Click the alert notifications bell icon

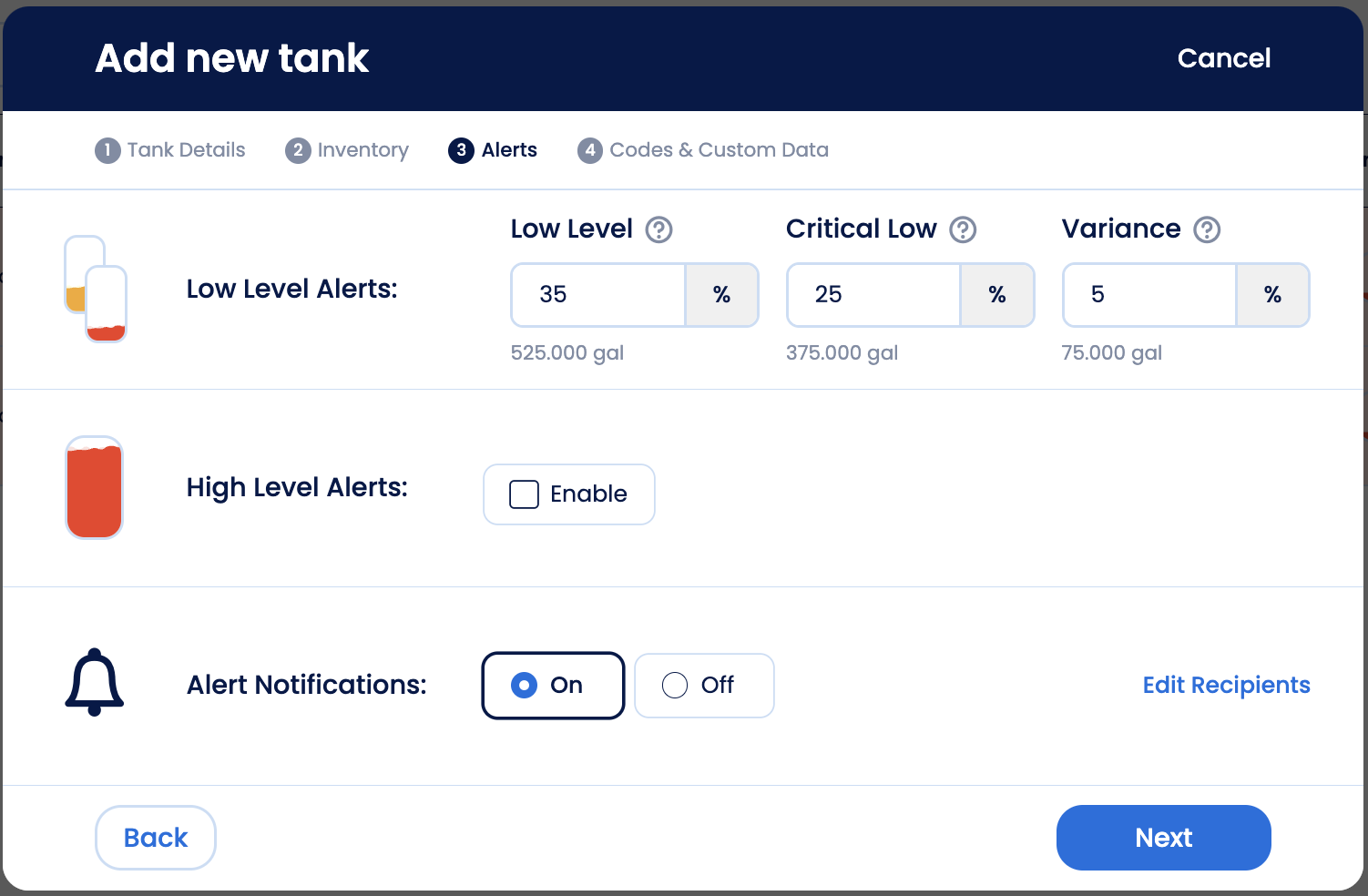tap(94, 683)
